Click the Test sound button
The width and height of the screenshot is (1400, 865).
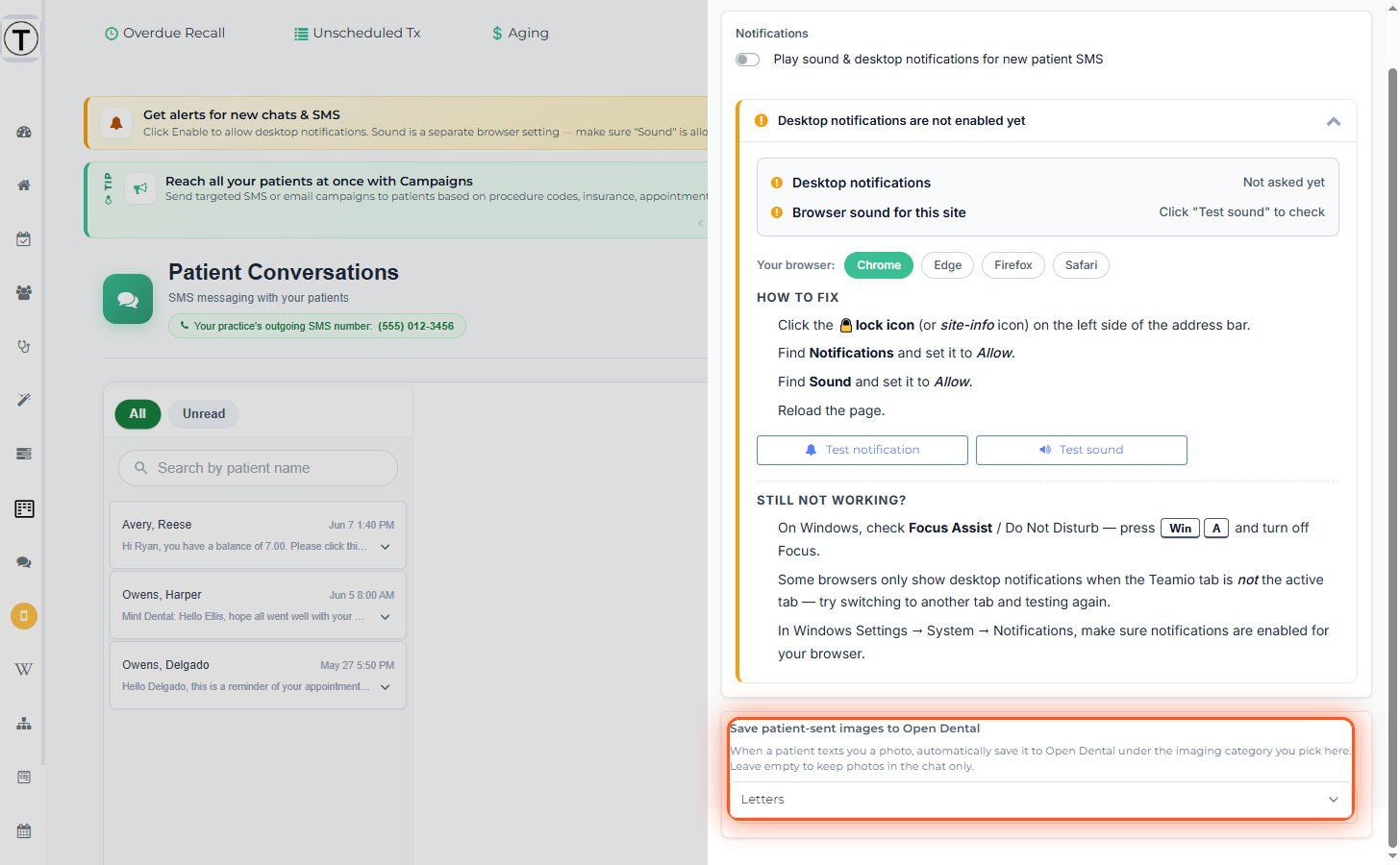tap(1082, 450)
